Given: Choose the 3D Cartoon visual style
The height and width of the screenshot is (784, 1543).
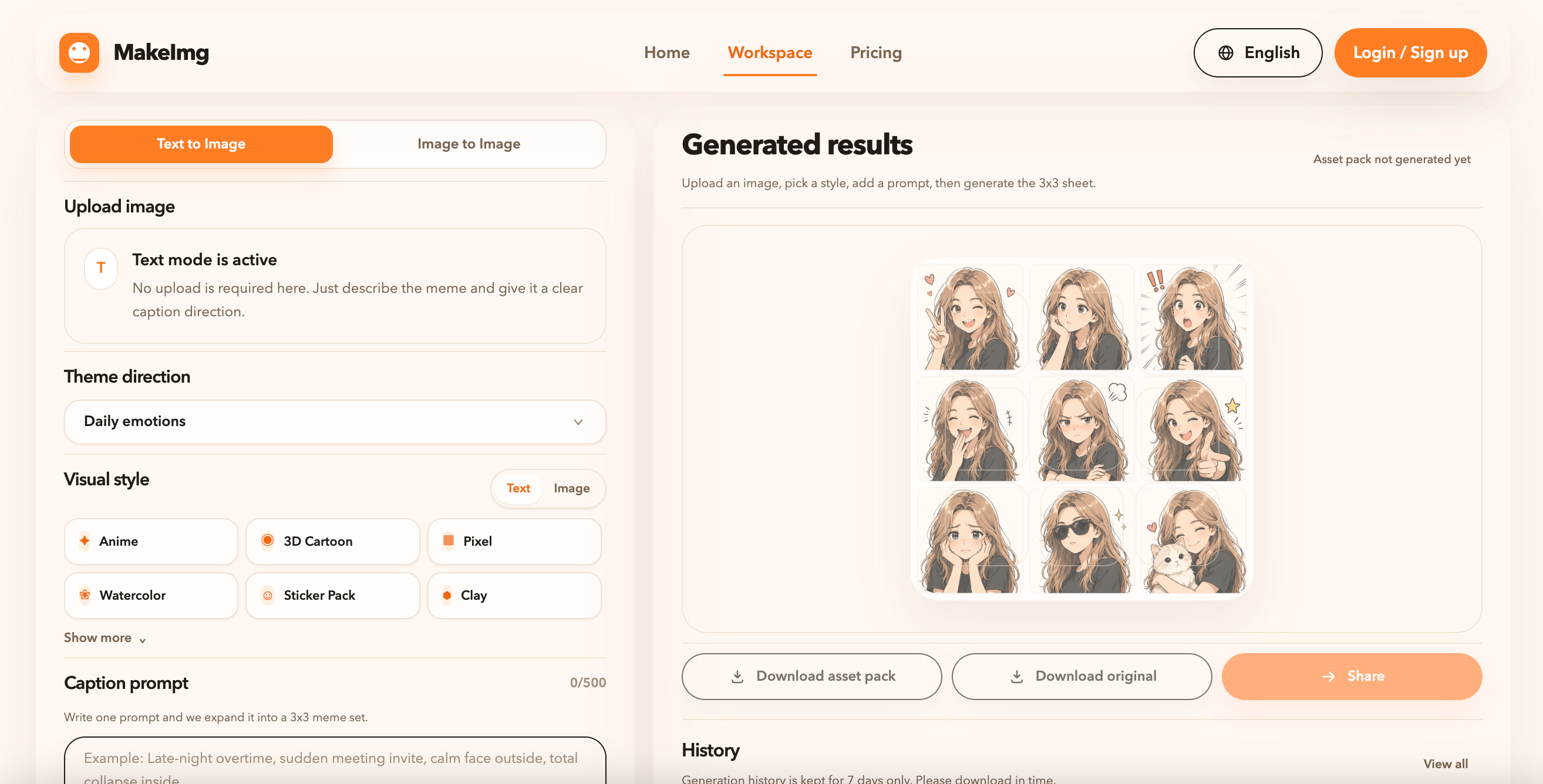Looking at the screenshot, I should pyautogui.click(x=333, y=541).
